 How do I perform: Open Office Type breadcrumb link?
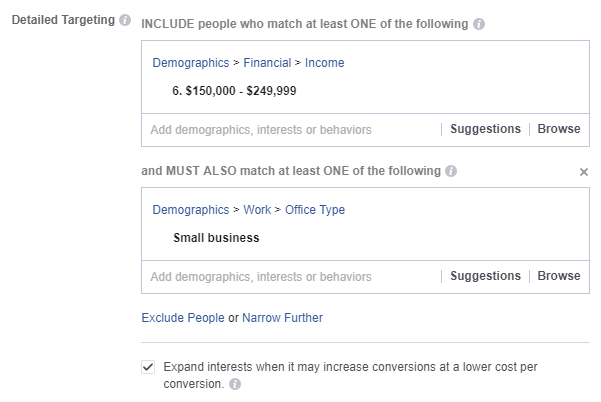coord(315,210)
